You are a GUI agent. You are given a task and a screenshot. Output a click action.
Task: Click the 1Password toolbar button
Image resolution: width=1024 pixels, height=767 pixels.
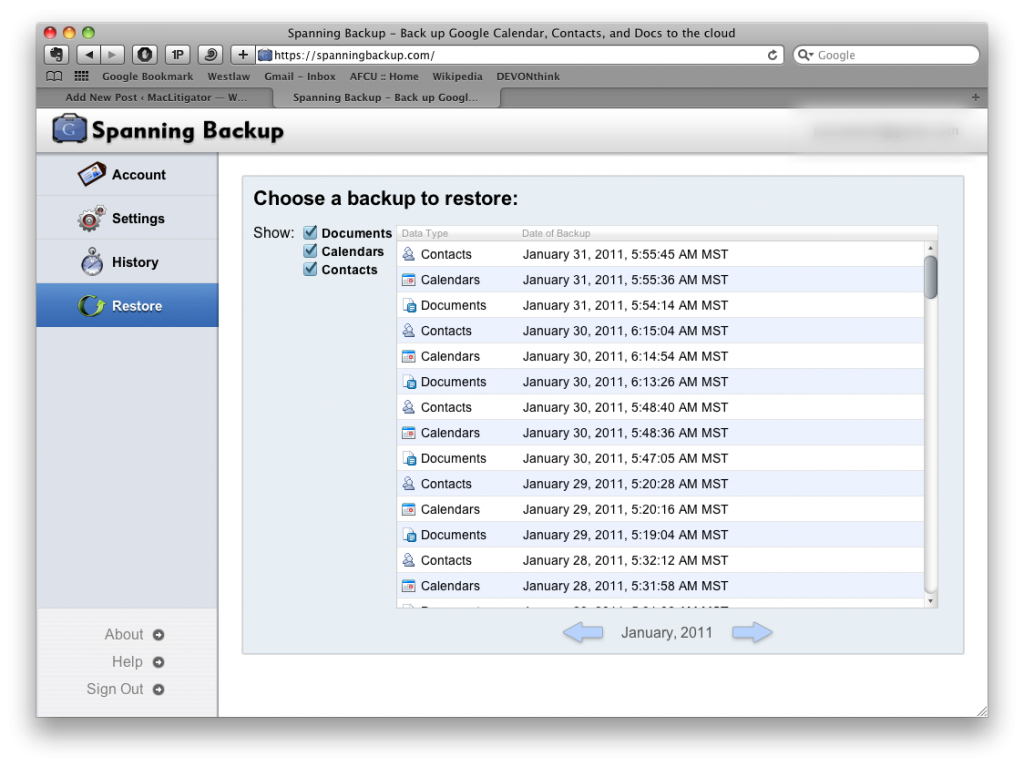pos(178,55)
